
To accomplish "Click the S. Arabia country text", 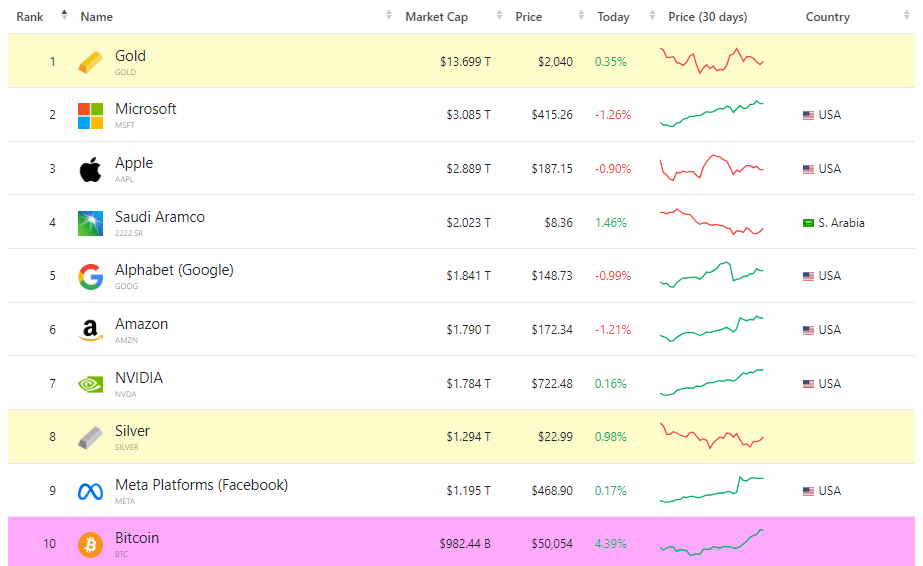I will [841, 223].
